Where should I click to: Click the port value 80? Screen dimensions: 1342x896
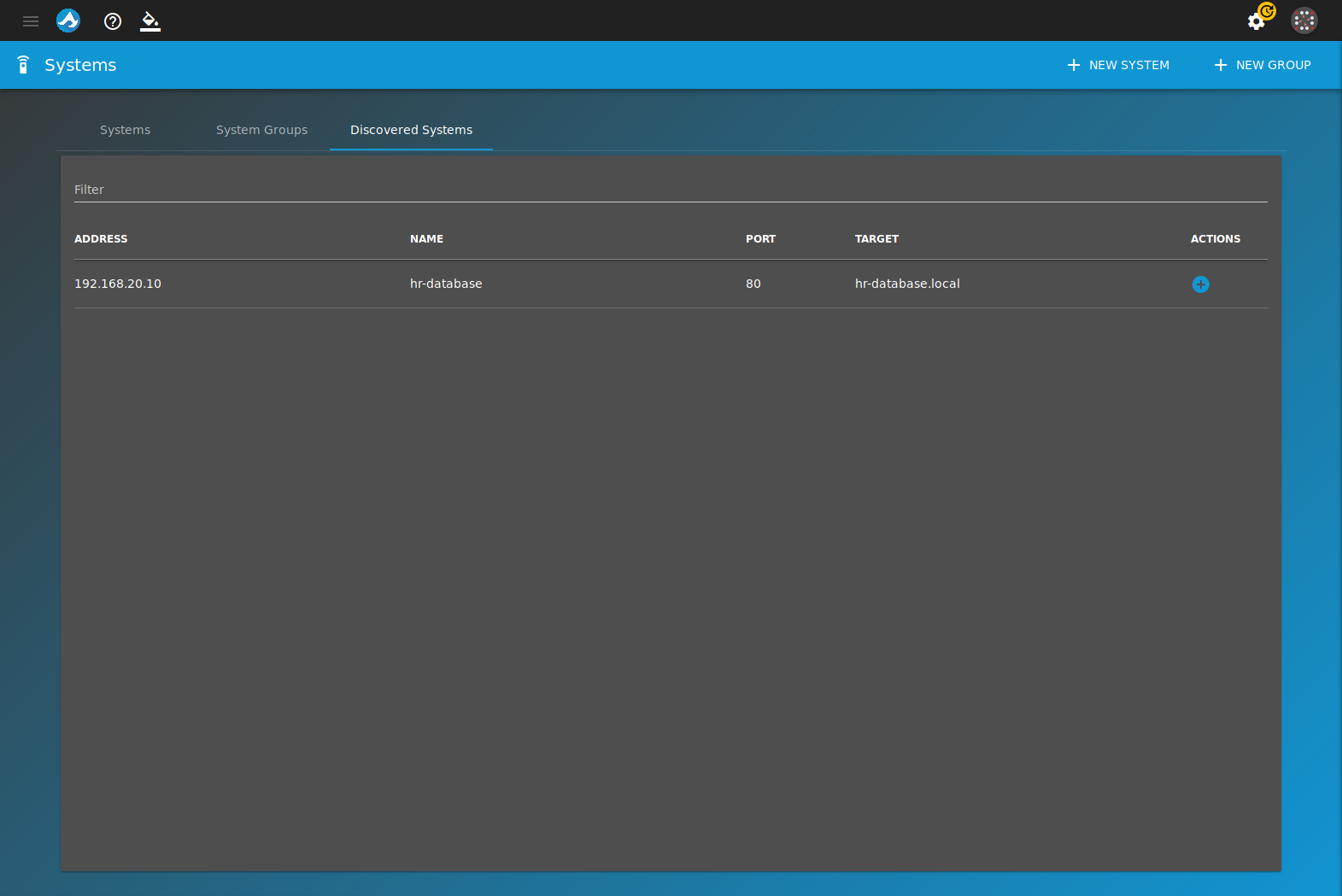tap(753, 284)
